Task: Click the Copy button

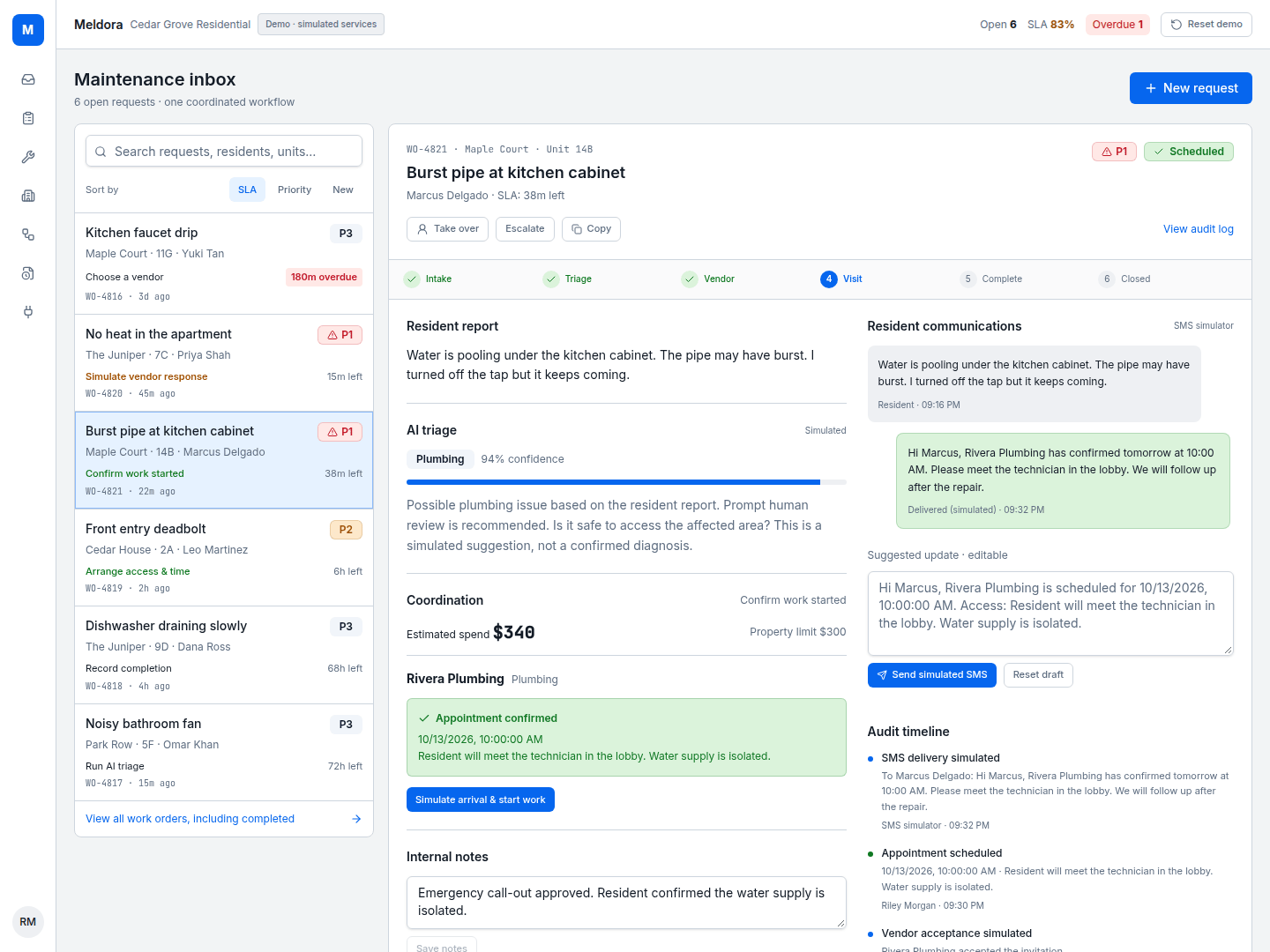Action: tap(591, 229)
